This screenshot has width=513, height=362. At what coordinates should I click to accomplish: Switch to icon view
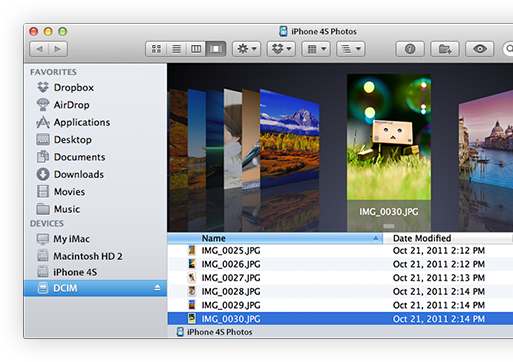(x=156, y=49)
